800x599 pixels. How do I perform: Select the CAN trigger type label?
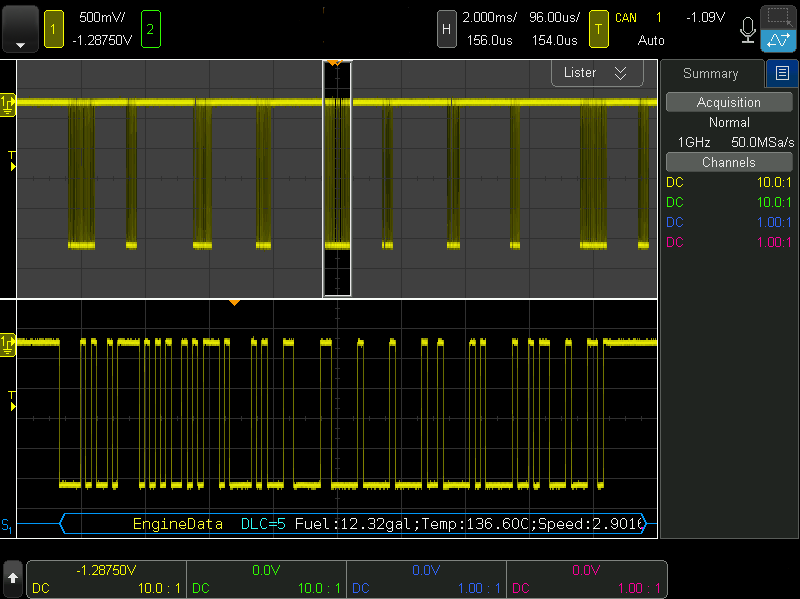(x=626, y=18)
